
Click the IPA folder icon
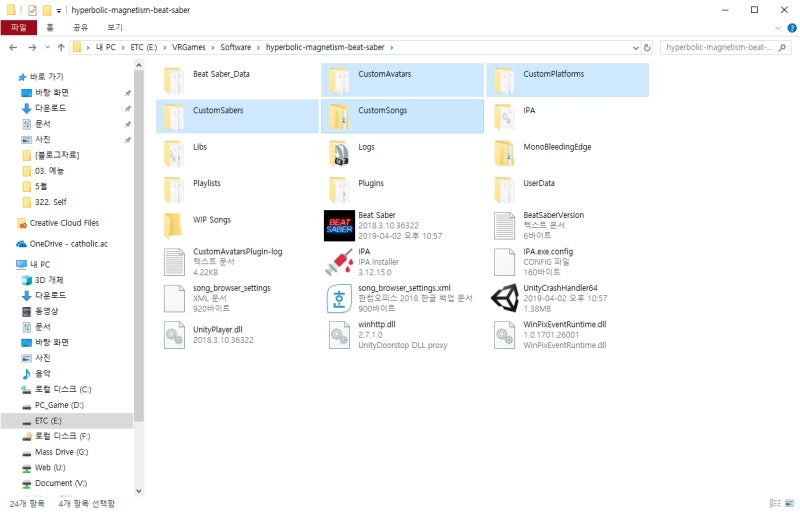[504, 117]
